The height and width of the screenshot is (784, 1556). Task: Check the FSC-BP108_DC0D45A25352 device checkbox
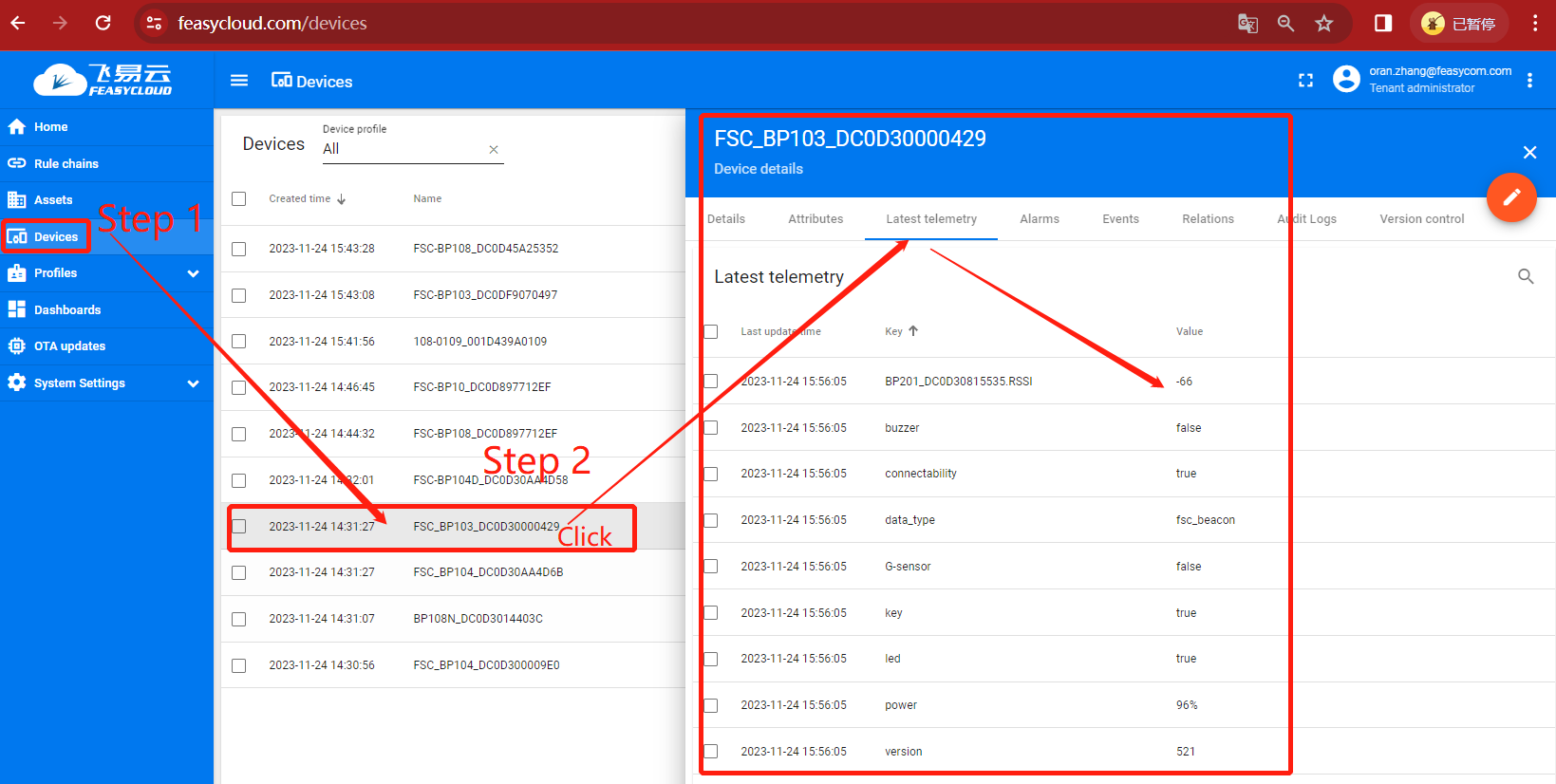tap(239, 249)
